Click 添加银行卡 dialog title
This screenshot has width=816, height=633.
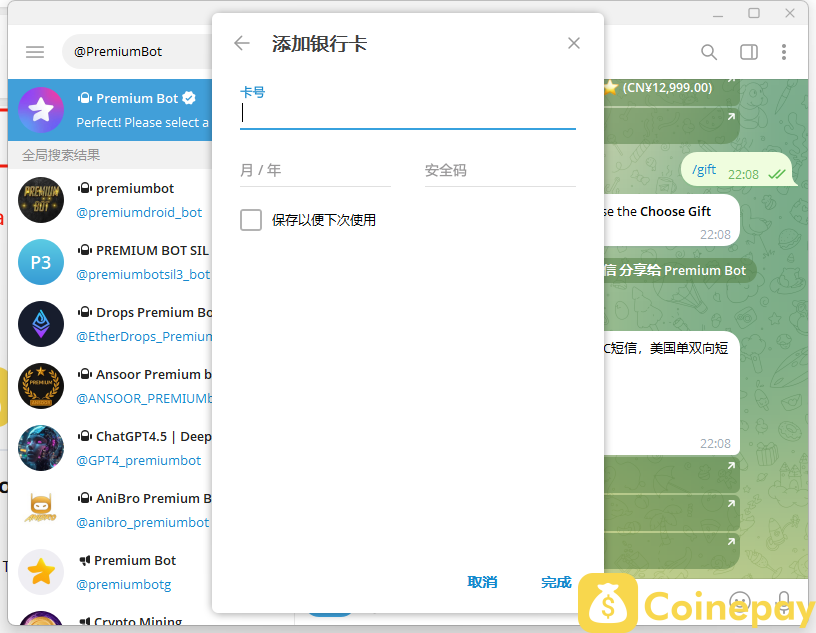(319, 44)
